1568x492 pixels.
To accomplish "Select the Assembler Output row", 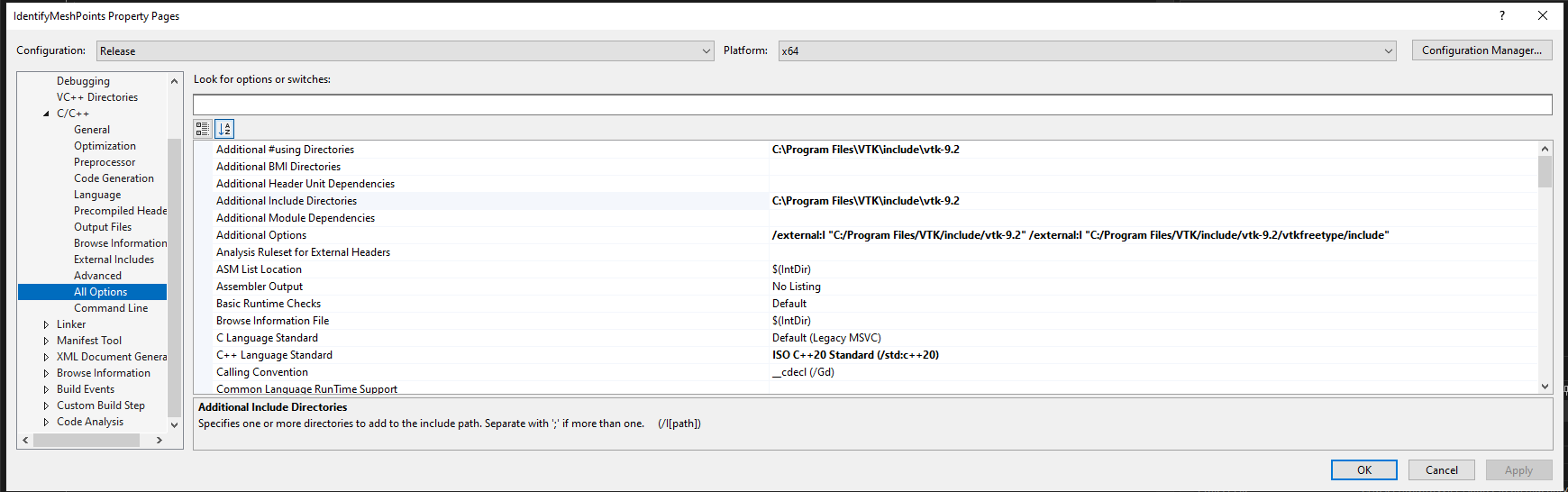I will pos(865,287).
